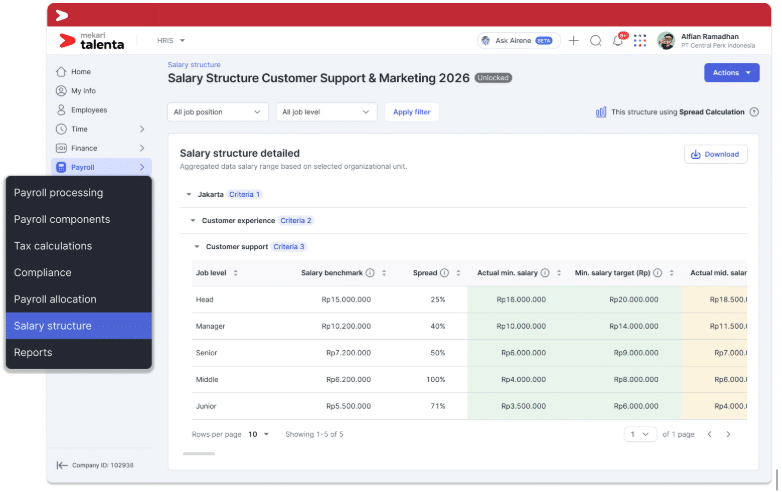The height and width of the screenshot is (492, 782).
Task: Sort the table by Job level
Action: pyautogui.click(x=235, y=273)
